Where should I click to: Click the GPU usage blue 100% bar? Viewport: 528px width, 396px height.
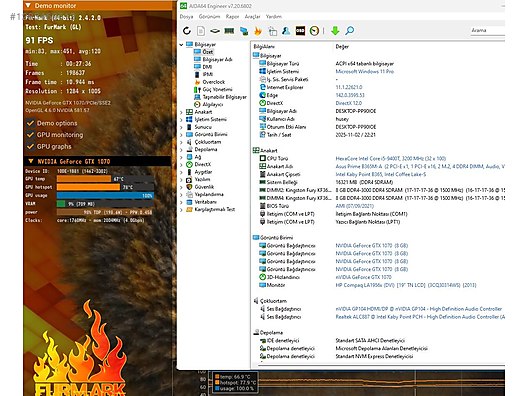tap(105, 196)
